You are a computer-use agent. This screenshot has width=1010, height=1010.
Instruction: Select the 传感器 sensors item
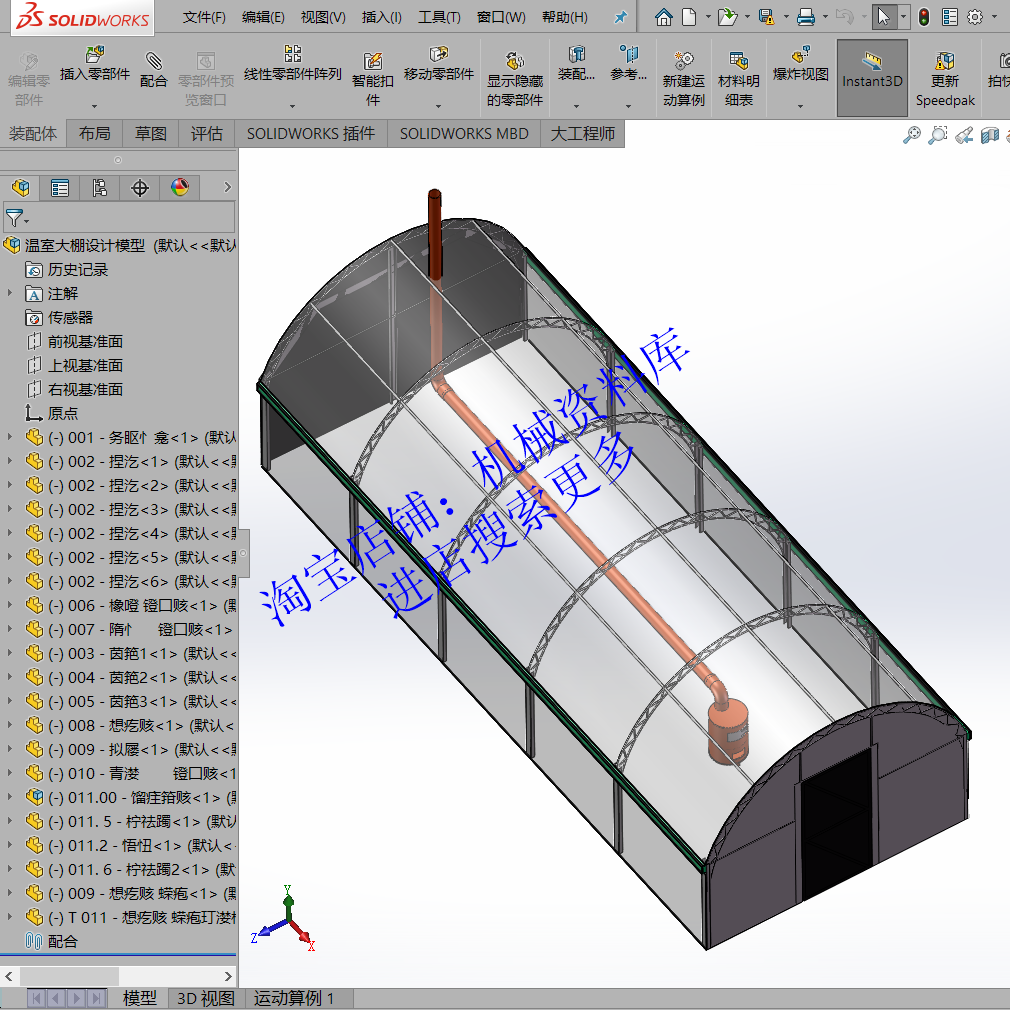pyautogui.click(x=70, y=317)
